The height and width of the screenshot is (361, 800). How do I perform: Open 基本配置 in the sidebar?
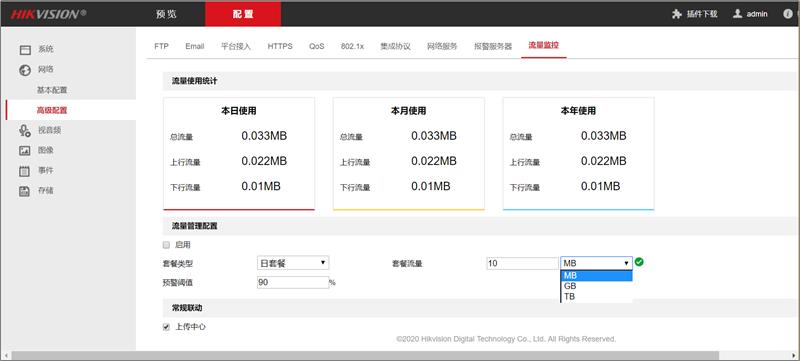pyautogui.click(x=52, y=90)
